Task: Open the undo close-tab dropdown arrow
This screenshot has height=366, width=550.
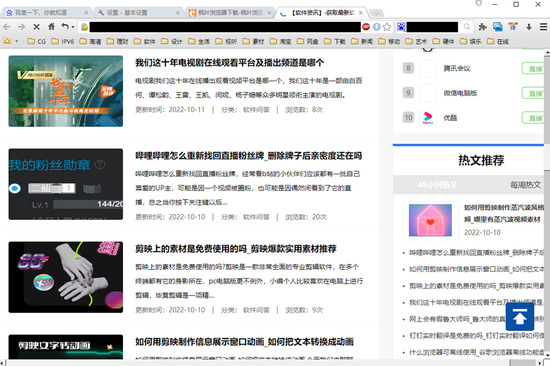Action: coord(73,27)
